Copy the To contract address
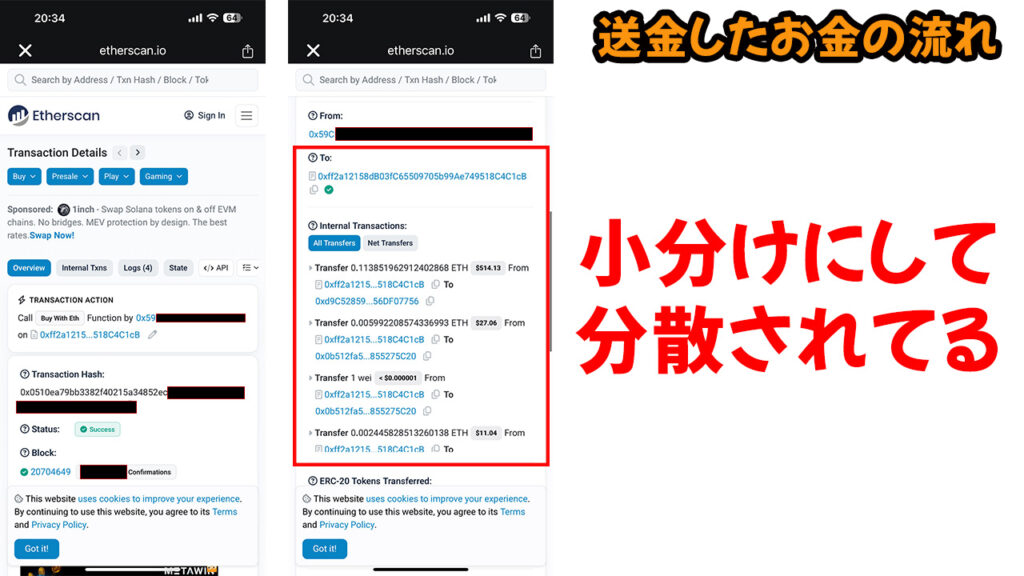This screenshot has width=1024, height=576. coord(314,190)
